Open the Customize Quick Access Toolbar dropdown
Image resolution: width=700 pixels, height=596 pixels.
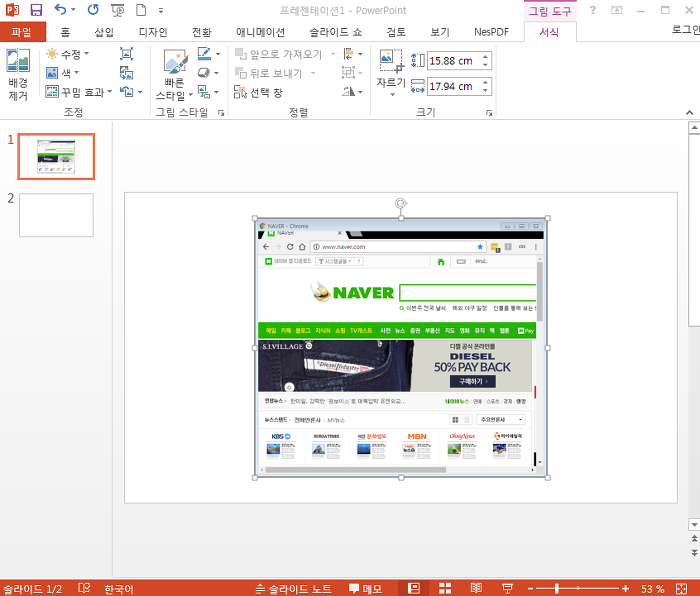coord(161,10)
